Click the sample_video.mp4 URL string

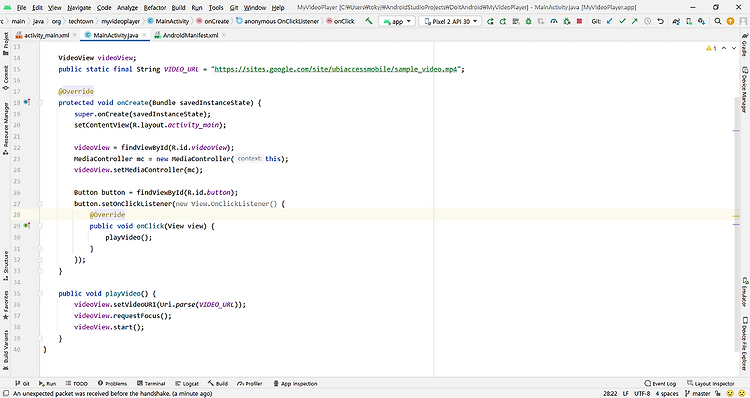(337, 69)
